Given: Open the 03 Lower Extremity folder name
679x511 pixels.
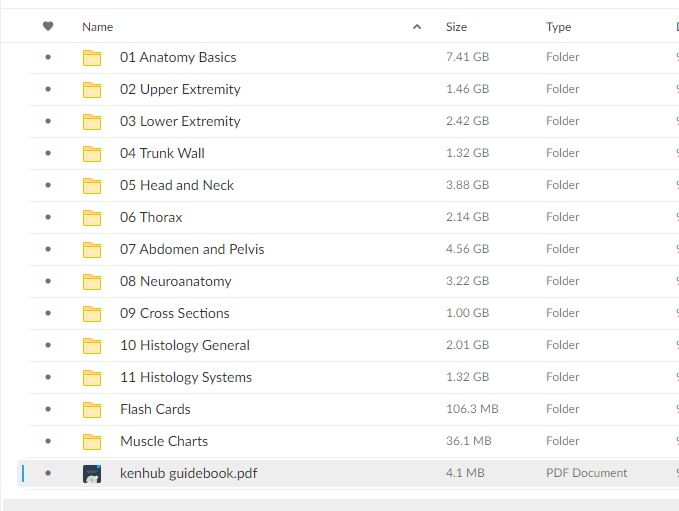Looking at the screenshot, I should tap(180, 122).
